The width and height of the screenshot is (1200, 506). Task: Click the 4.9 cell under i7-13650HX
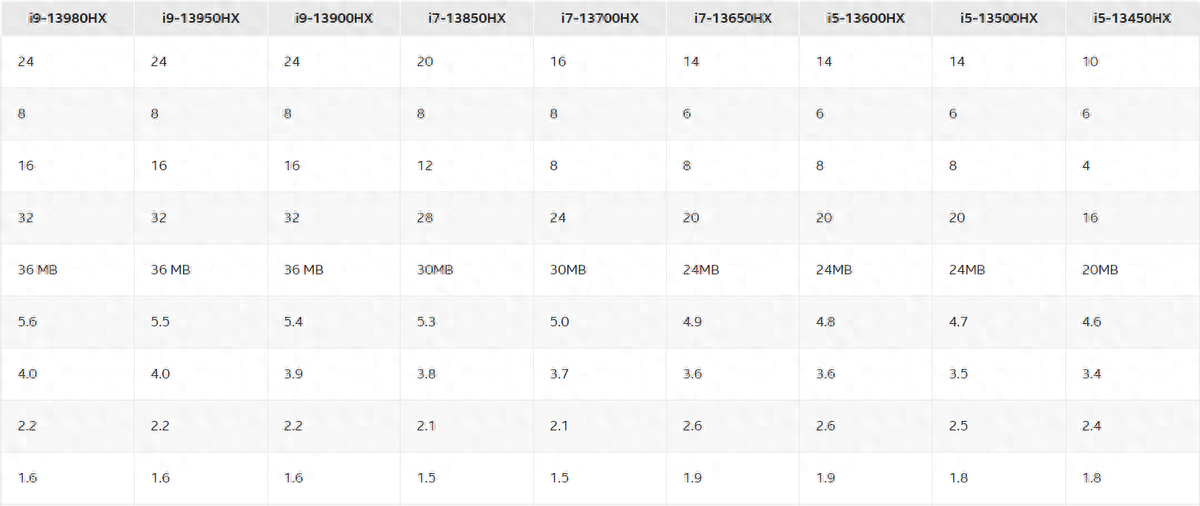[693, 322]
